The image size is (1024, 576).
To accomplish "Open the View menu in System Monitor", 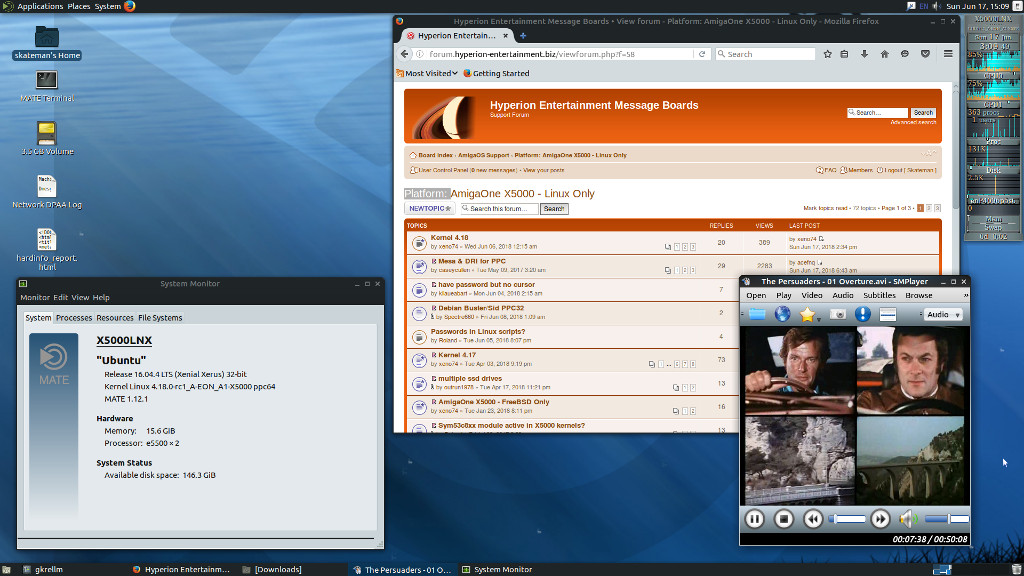I will [80, 298].
